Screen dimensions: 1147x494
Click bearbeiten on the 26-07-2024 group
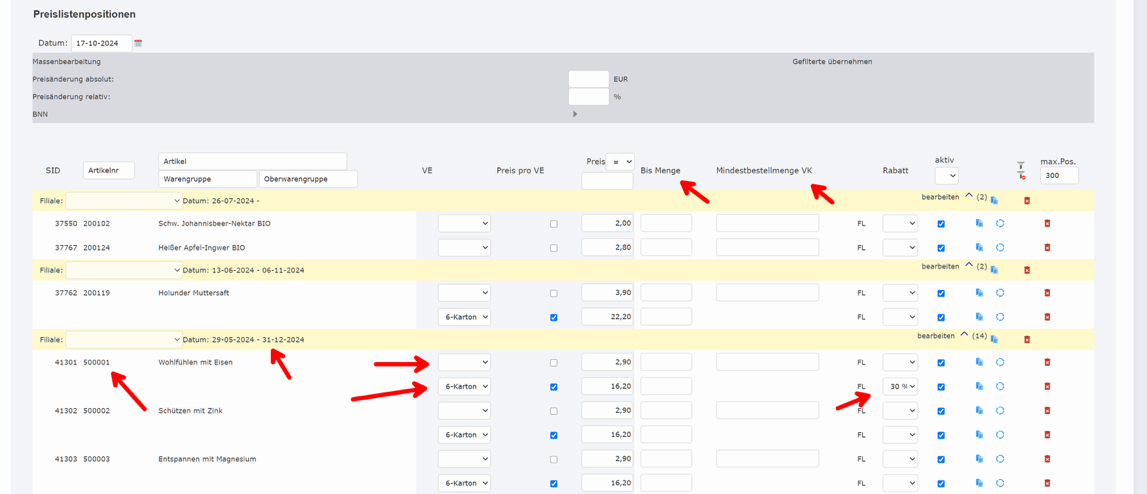940,197
